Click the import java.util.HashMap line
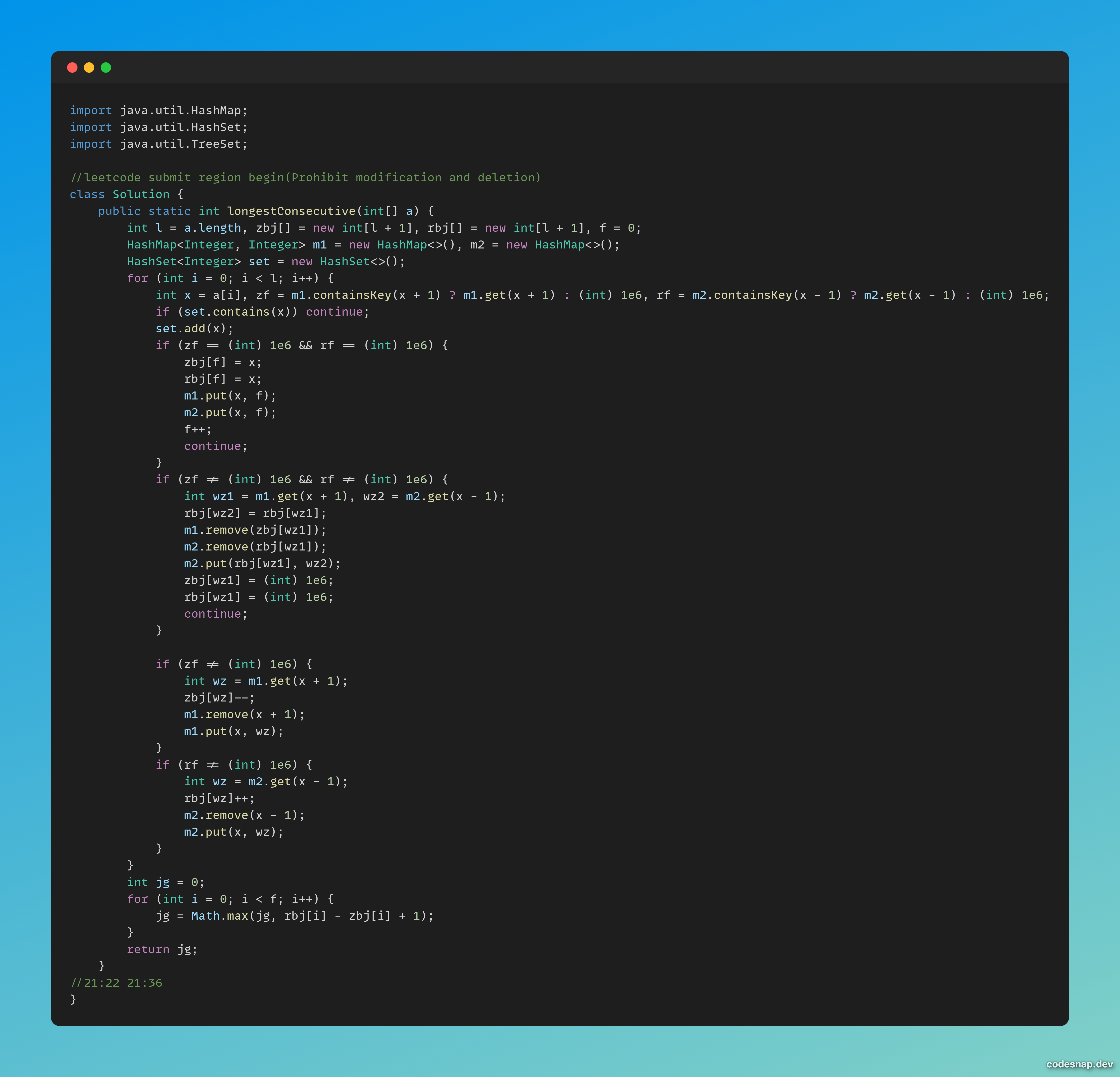Image resolution: width=1120 pixels, height=1077 pixels. 158,110
